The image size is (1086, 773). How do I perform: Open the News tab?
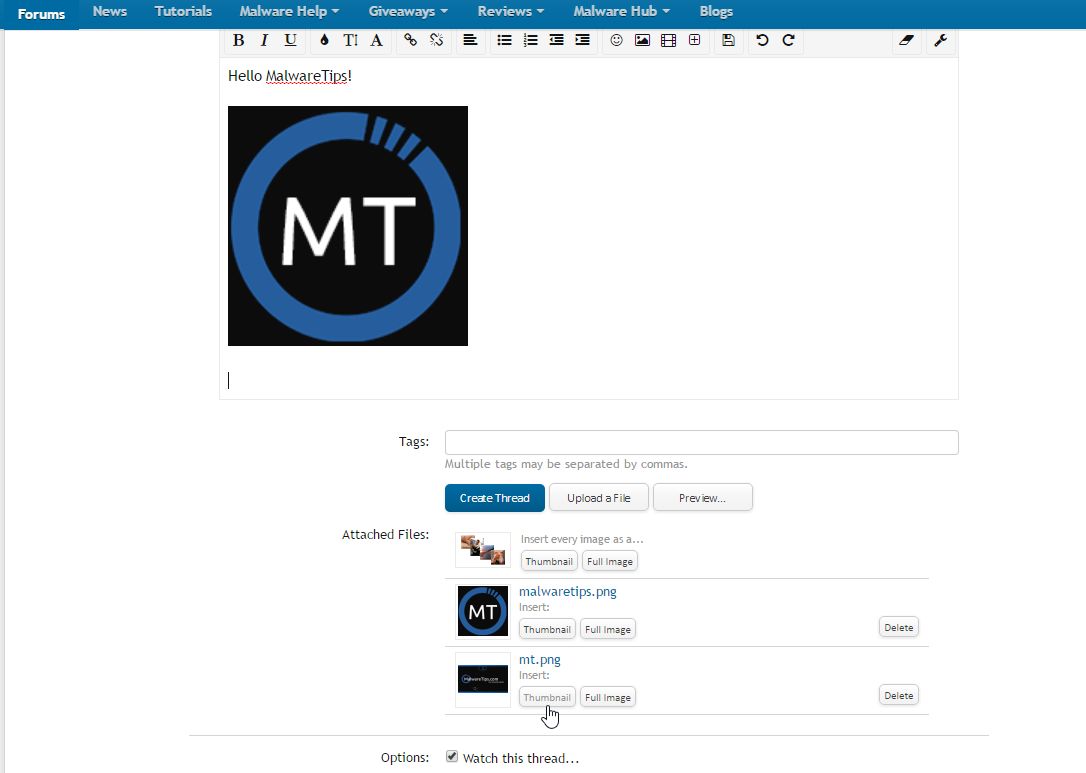[x=109, y=11]
